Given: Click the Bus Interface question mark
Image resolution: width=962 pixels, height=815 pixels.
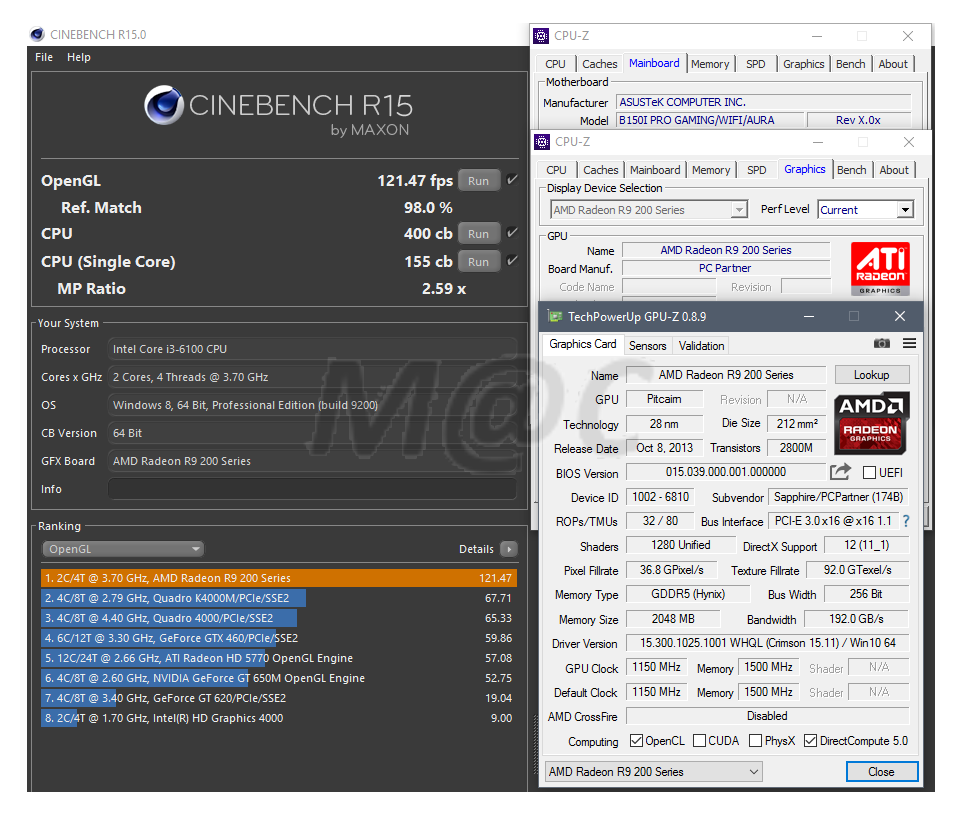Looking at the screenshot, I should [906, 521].
